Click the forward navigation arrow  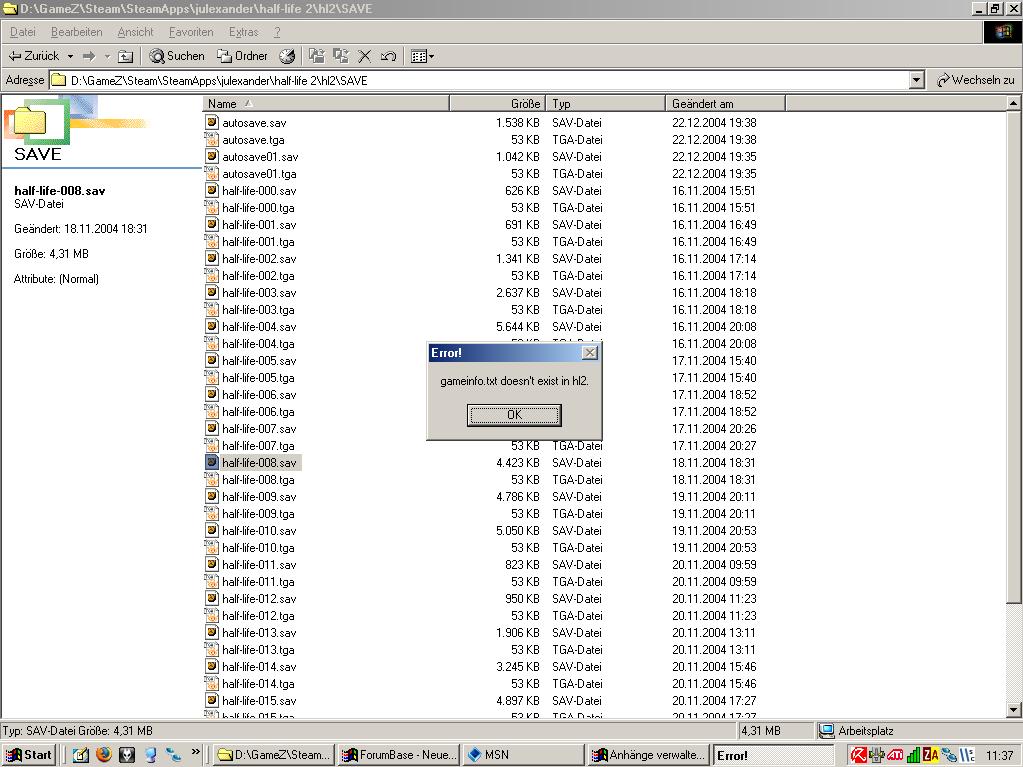[x=89, y=56]
